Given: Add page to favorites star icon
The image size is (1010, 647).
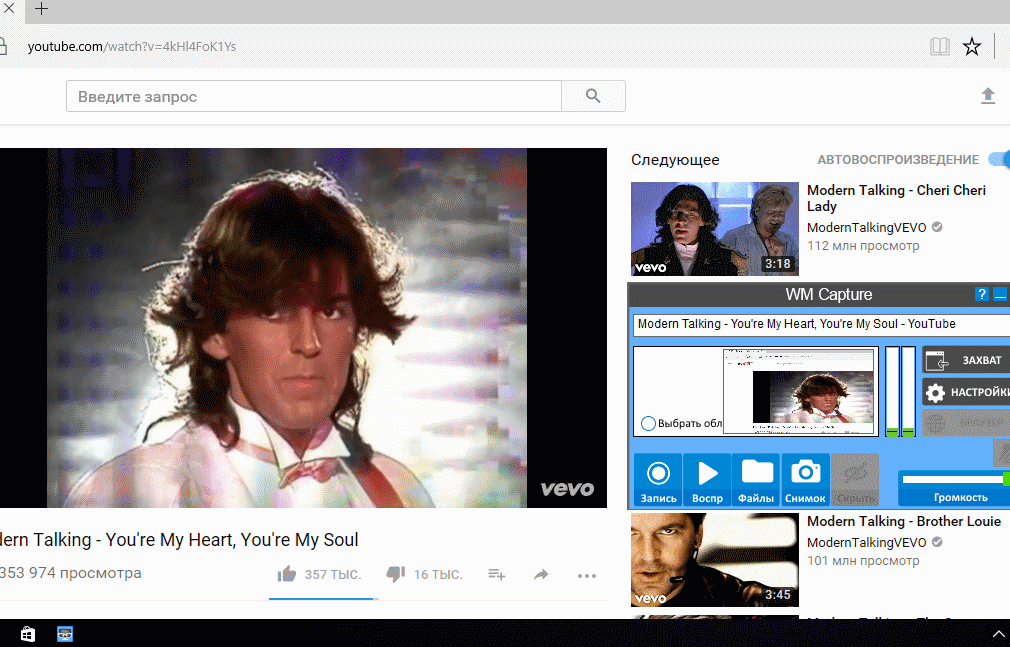Looking at the screenshot, I should click(971, 46).
